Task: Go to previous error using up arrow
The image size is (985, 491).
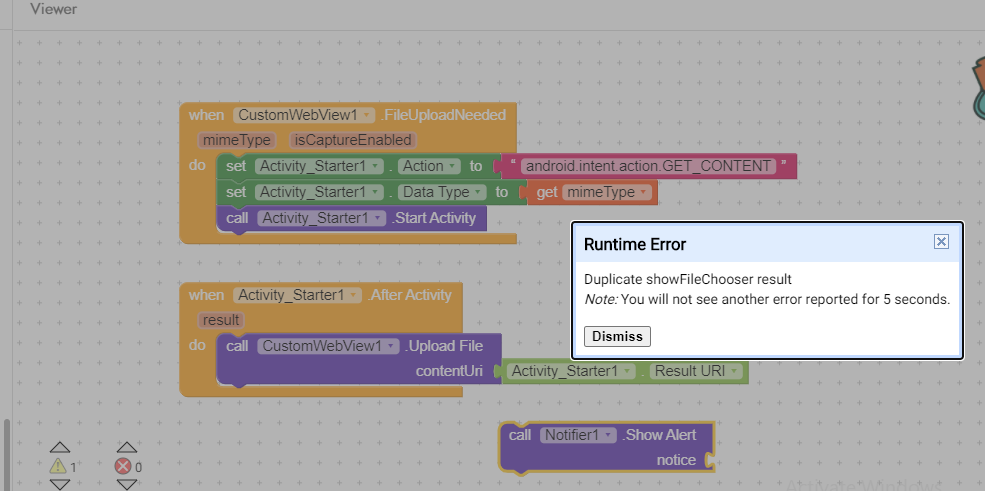Action: [126, 447]
